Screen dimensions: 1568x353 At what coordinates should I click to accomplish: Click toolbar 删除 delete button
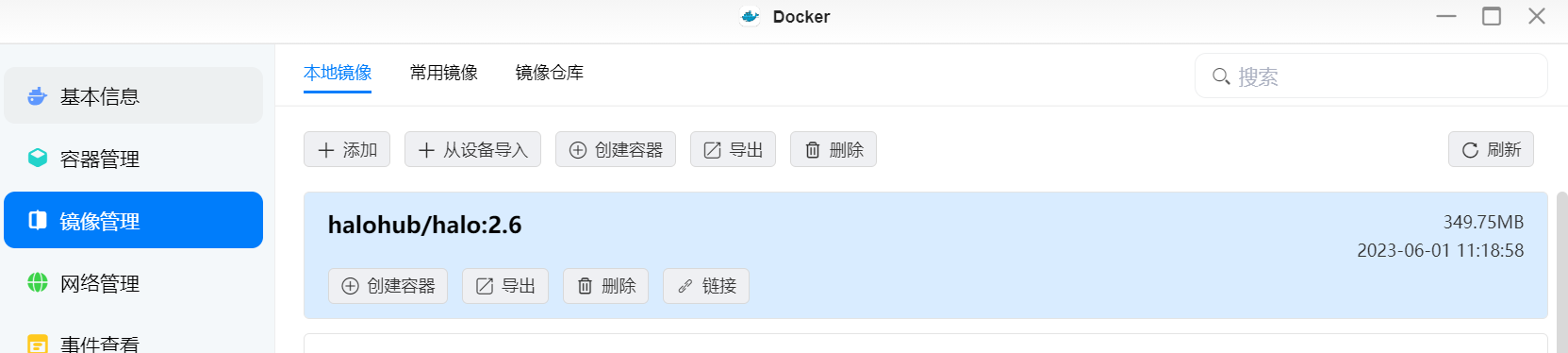[x=834, y=149]
